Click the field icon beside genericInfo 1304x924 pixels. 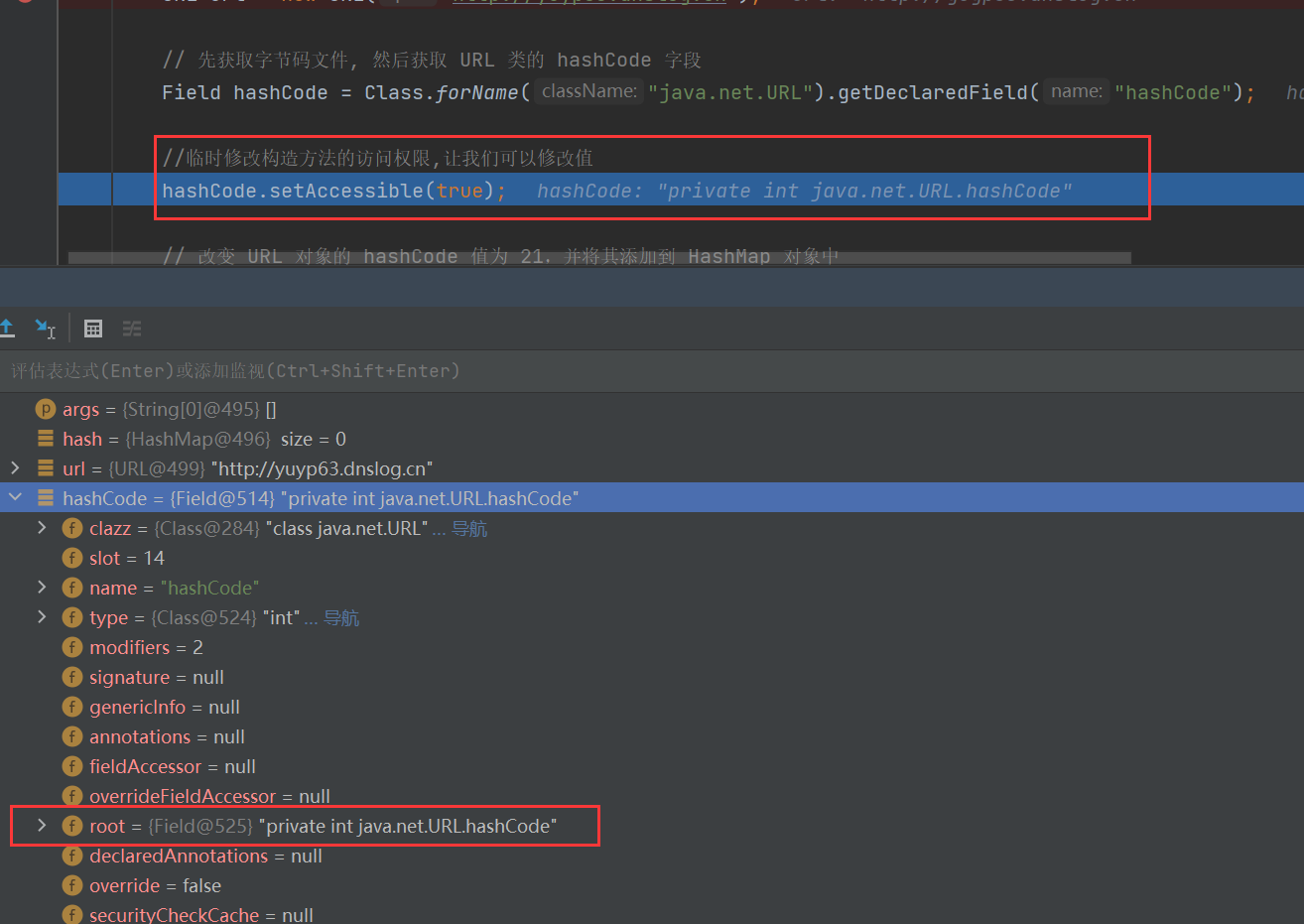[x=71, y=707]
